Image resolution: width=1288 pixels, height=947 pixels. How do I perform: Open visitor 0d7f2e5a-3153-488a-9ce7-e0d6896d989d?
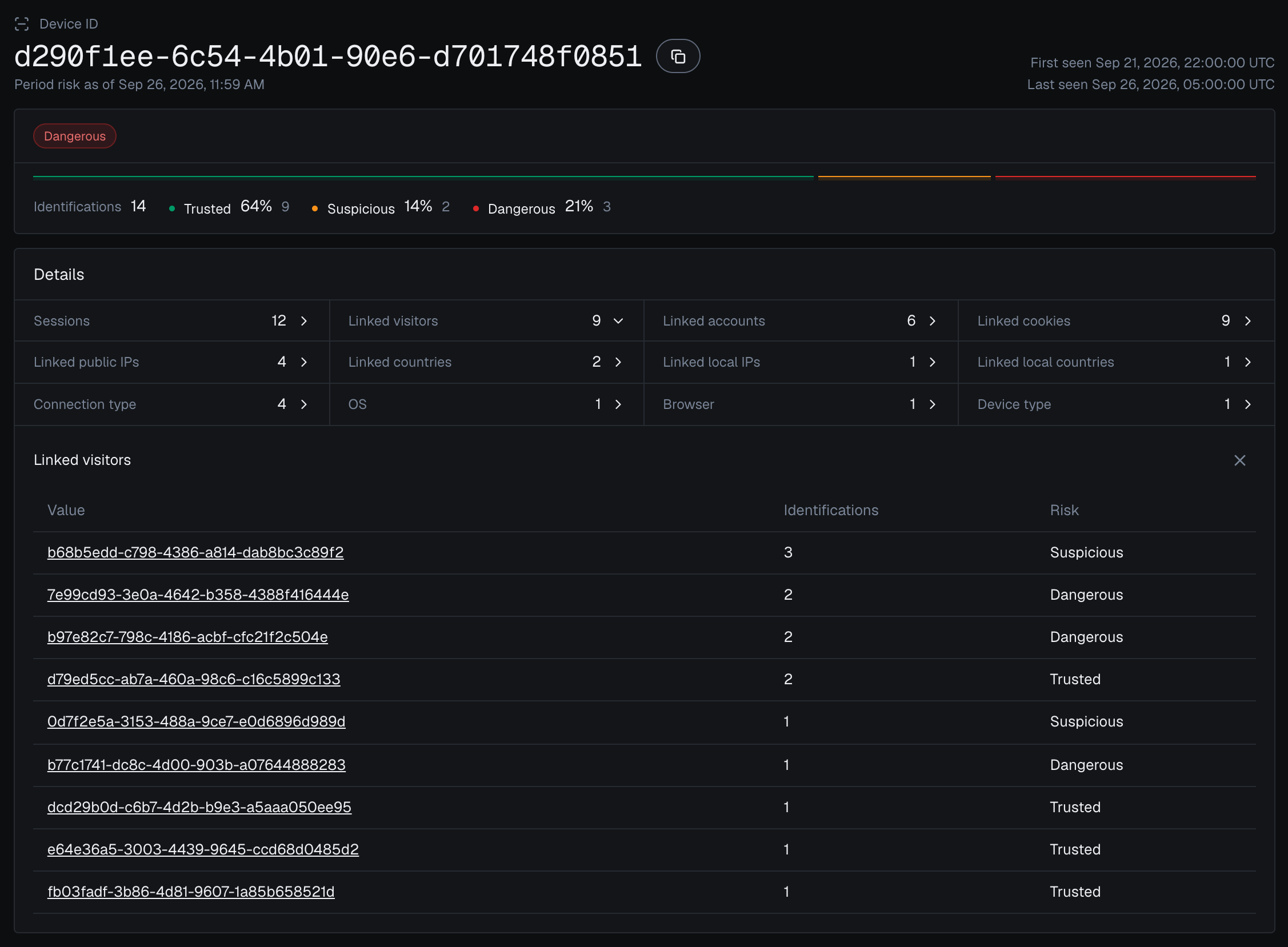click(x=196, y=722)
